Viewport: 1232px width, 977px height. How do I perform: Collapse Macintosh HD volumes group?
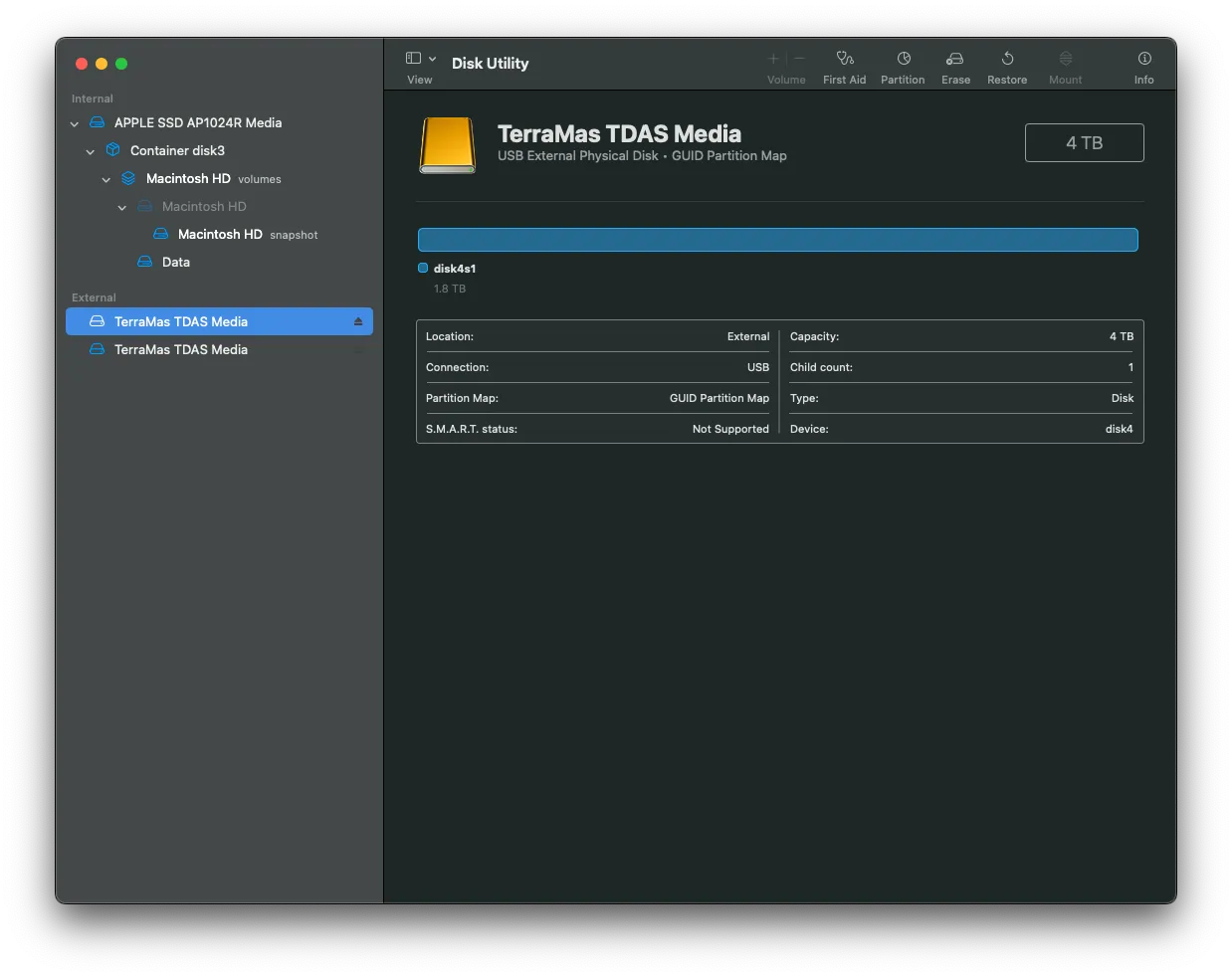tap(106, 179)
